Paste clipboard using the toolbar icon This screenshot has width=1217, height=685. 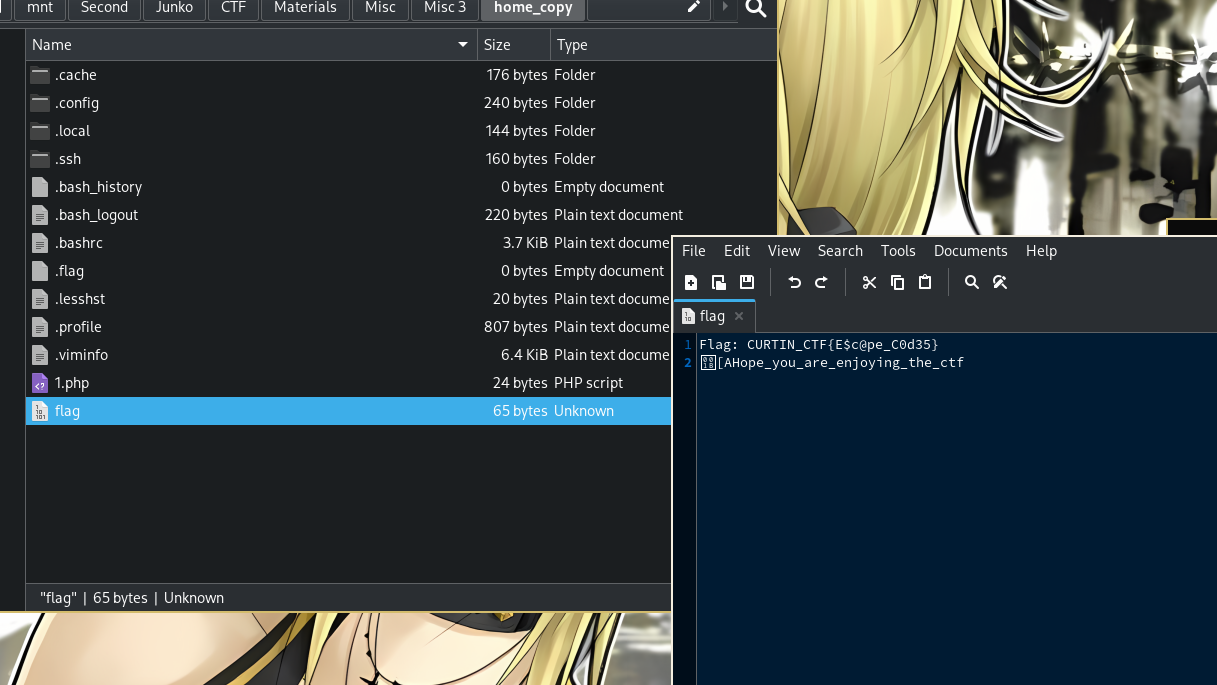[x=925, y=283]
